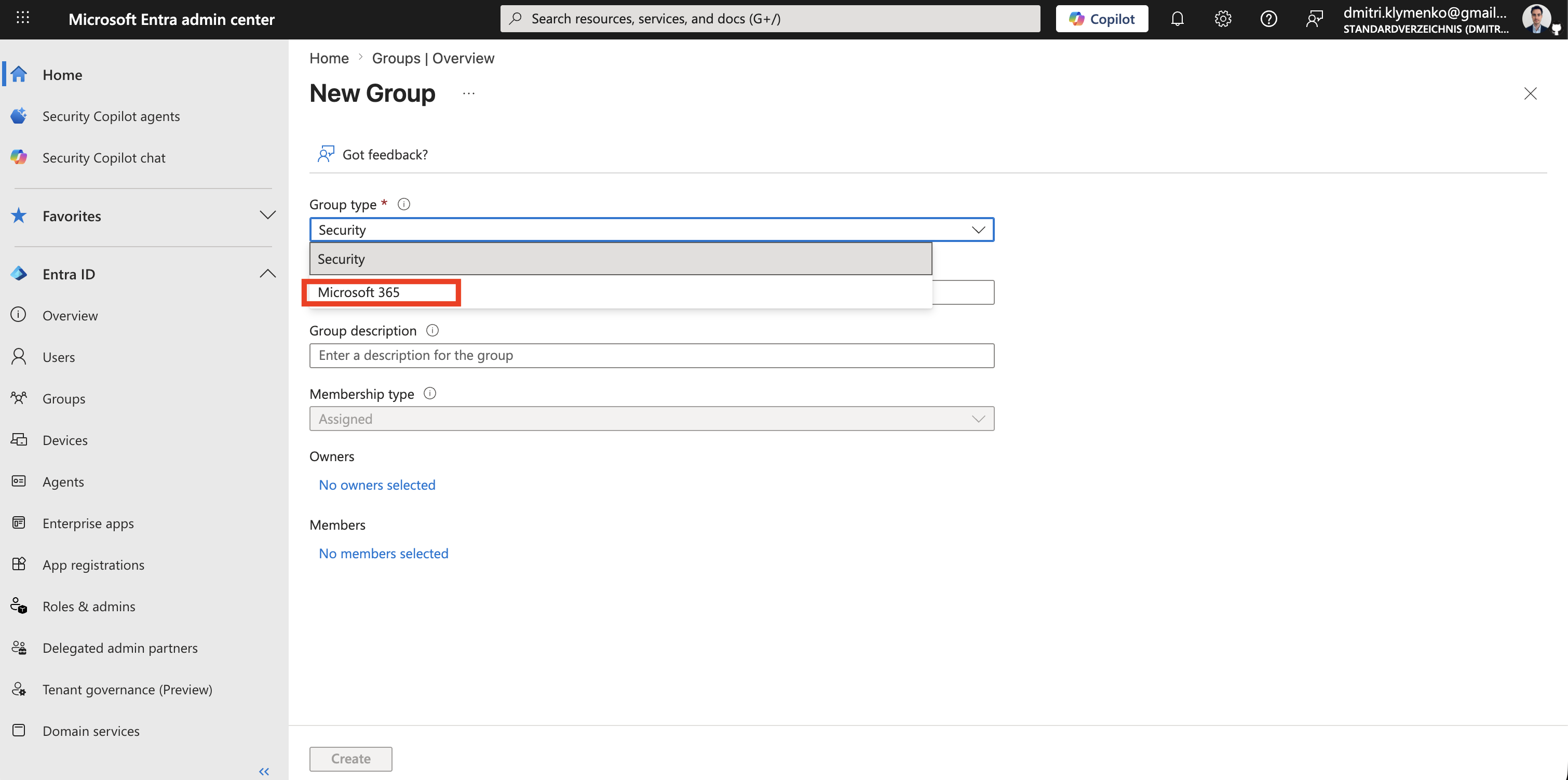
Task: Open Roles & admins label in sidebar
Action: pyautogui.click(x=89, y=607)
